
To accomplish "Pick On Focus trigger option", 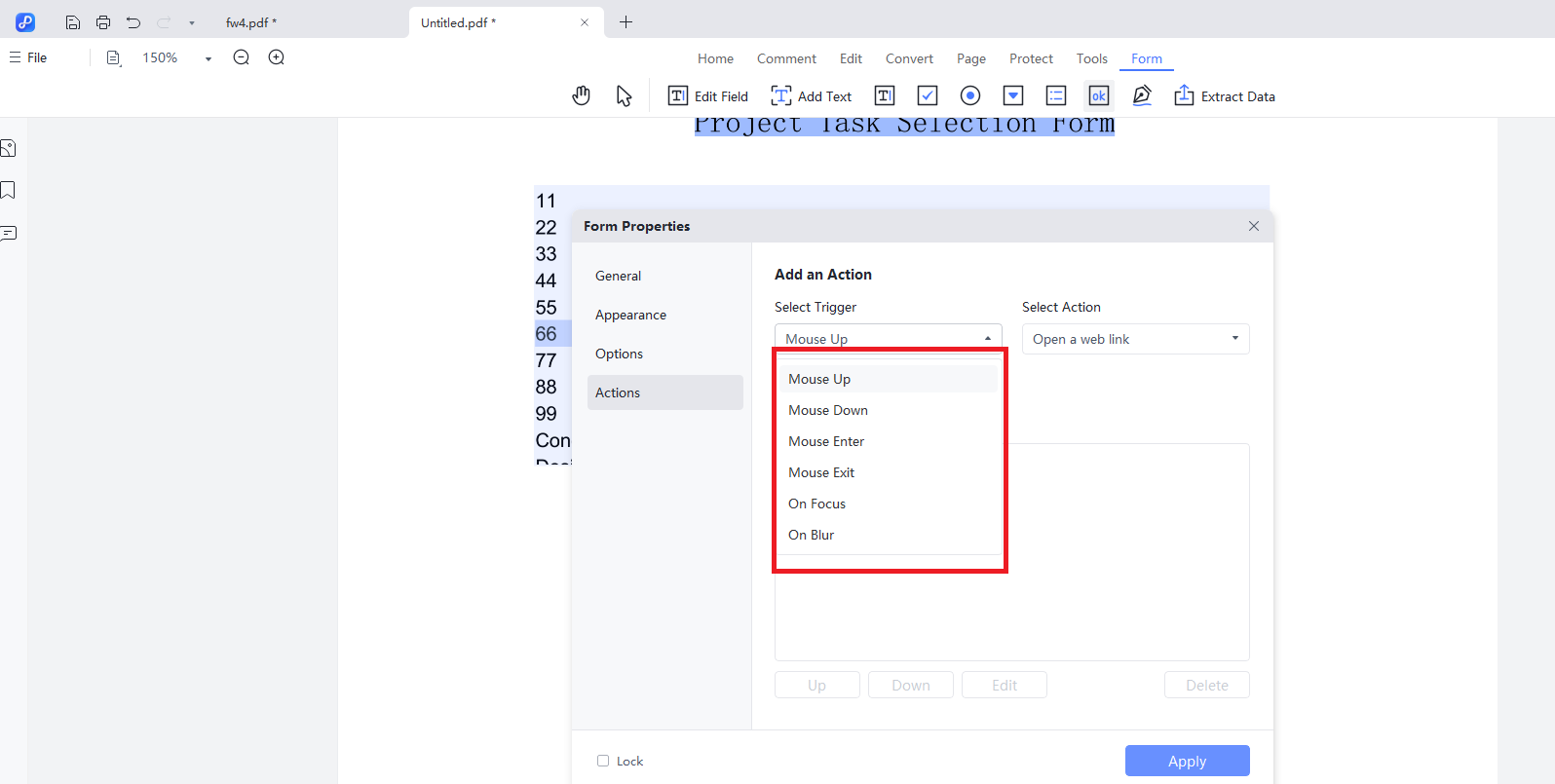I will 816,504.
